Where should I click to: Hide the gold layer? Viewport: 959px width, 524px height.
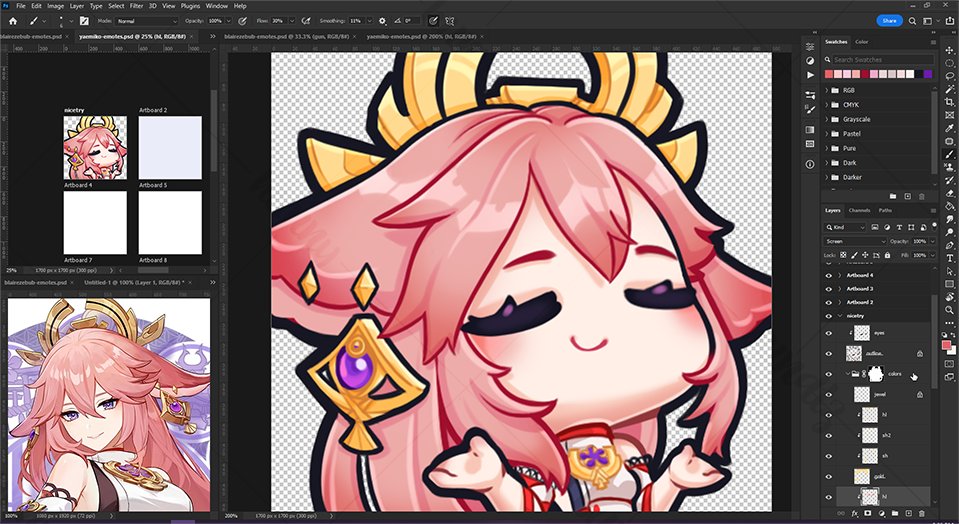point(829,477)
